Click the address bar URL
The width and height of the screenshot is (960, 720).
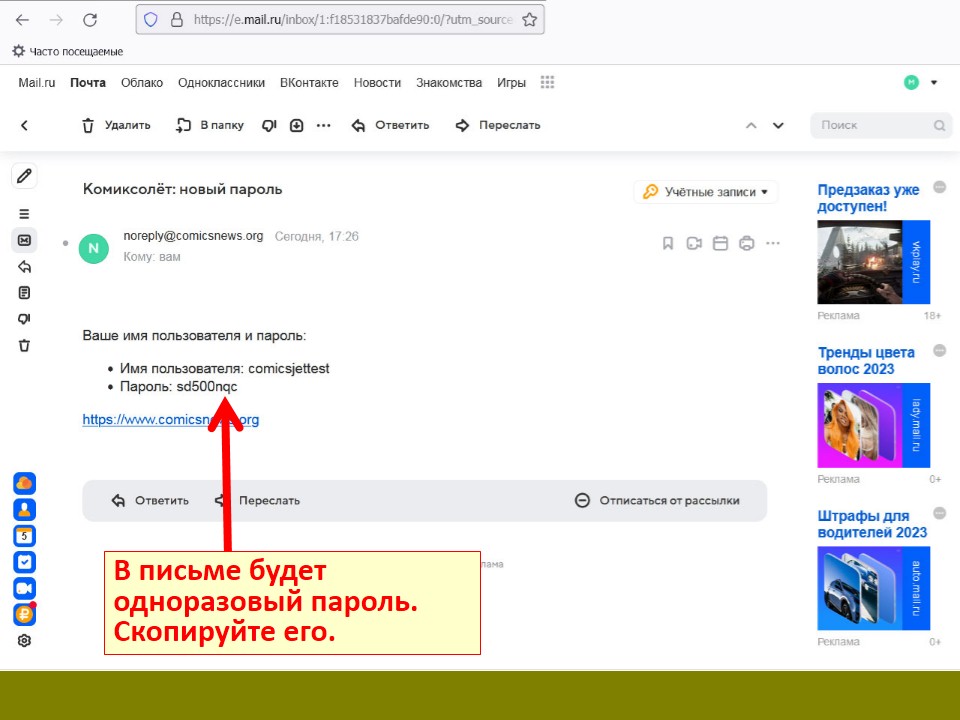[353, 20]
